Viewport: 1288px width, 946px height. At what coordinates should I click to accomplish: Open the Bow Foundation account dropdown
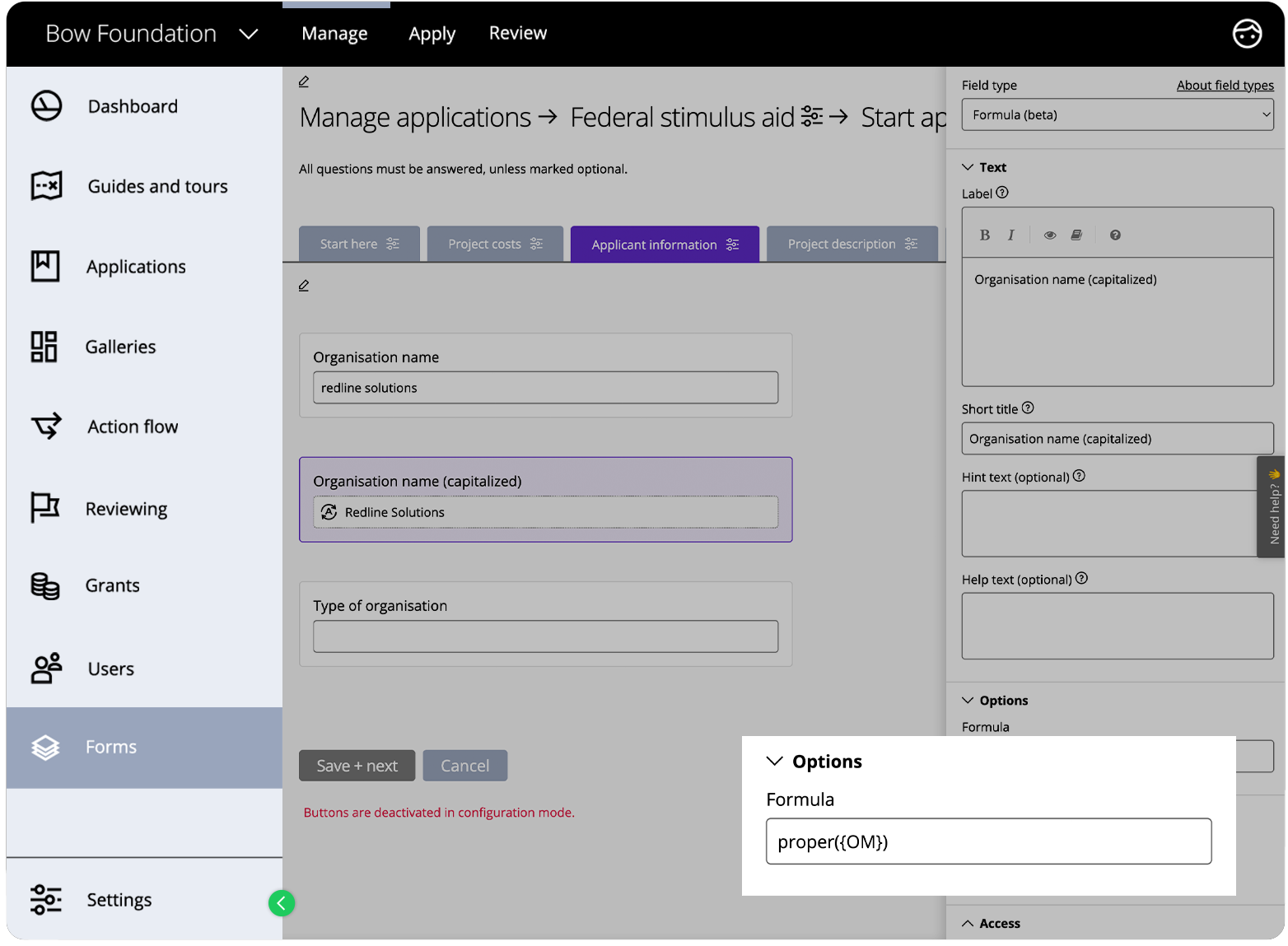coord(152,34)
